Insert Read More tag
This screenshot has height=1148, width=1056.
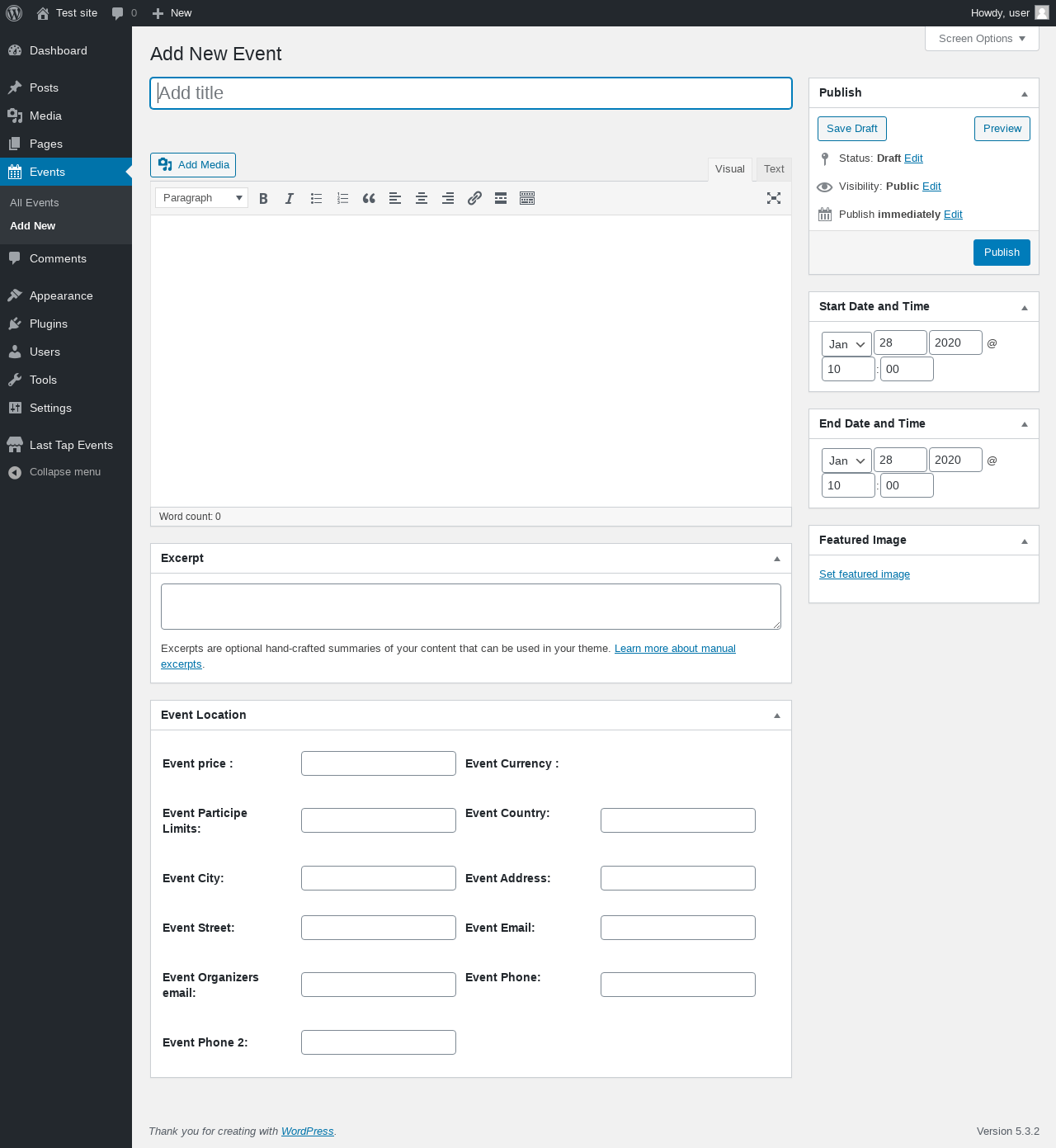pos(501,198)
